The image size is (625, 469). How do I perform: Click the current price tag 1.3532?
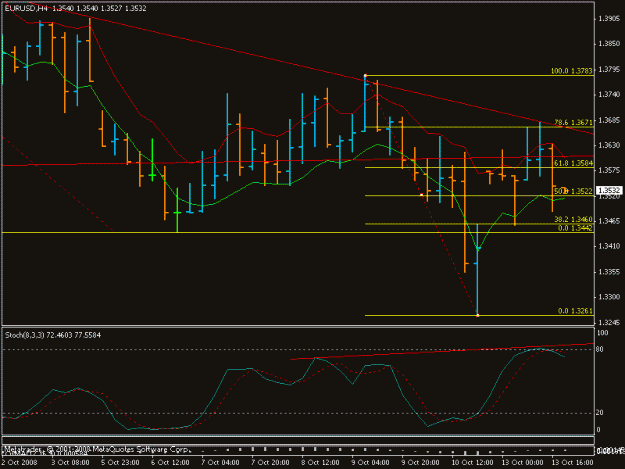click(609, 191)
